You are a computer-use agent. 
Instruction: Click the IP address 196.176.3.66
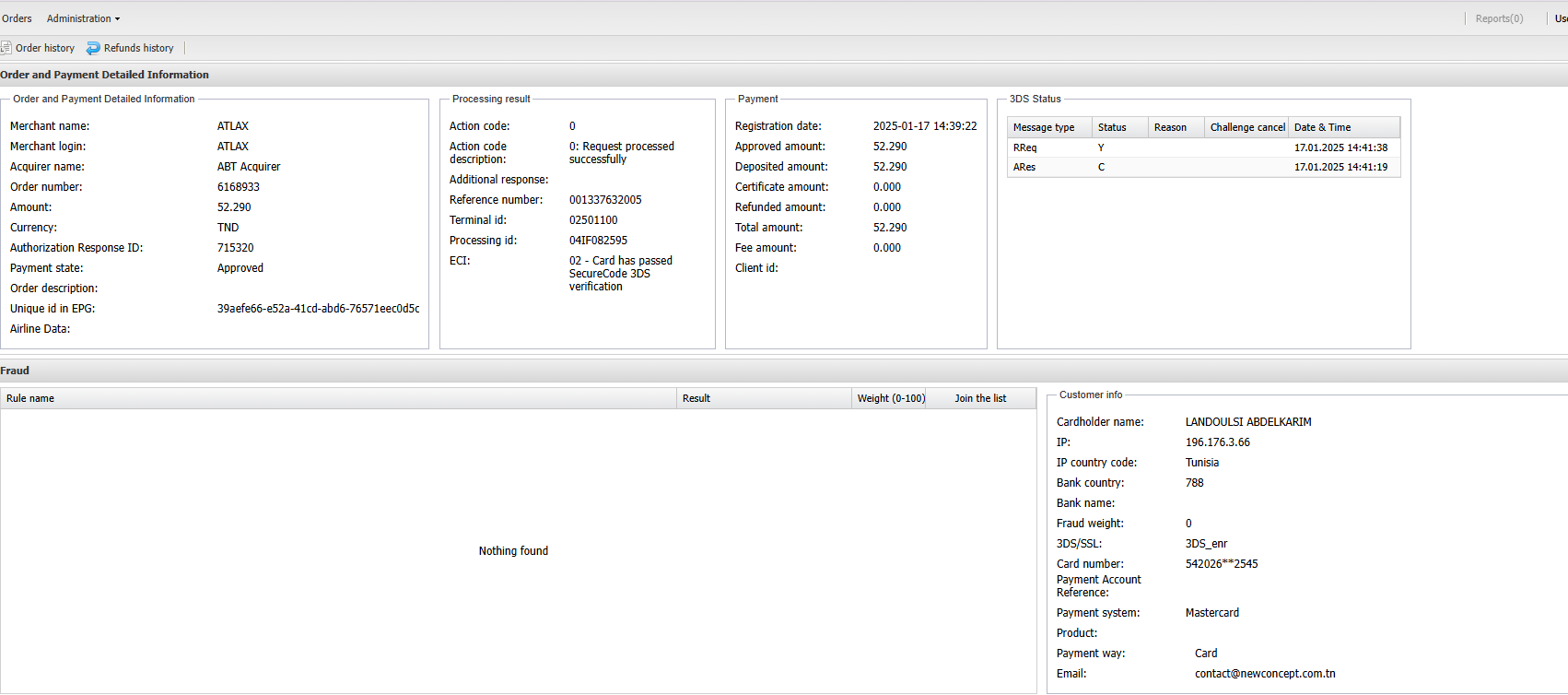click(1217, 442)
